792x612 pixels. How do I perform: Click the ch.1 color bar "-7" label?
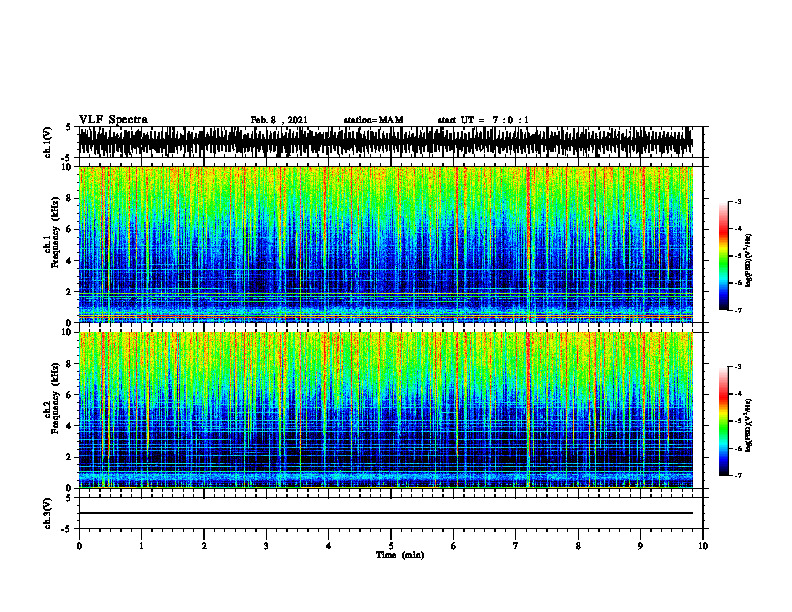737,310
